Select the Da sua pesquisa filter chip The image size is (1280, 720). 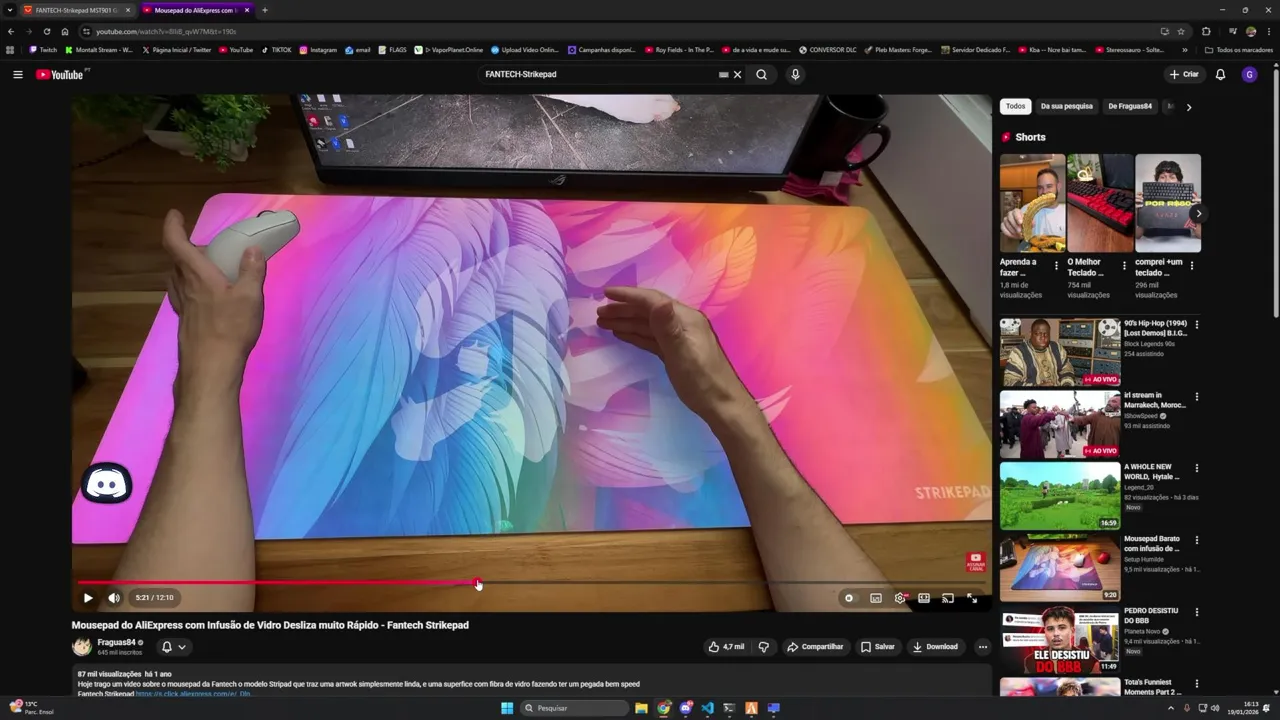[x=1066, y=106]
